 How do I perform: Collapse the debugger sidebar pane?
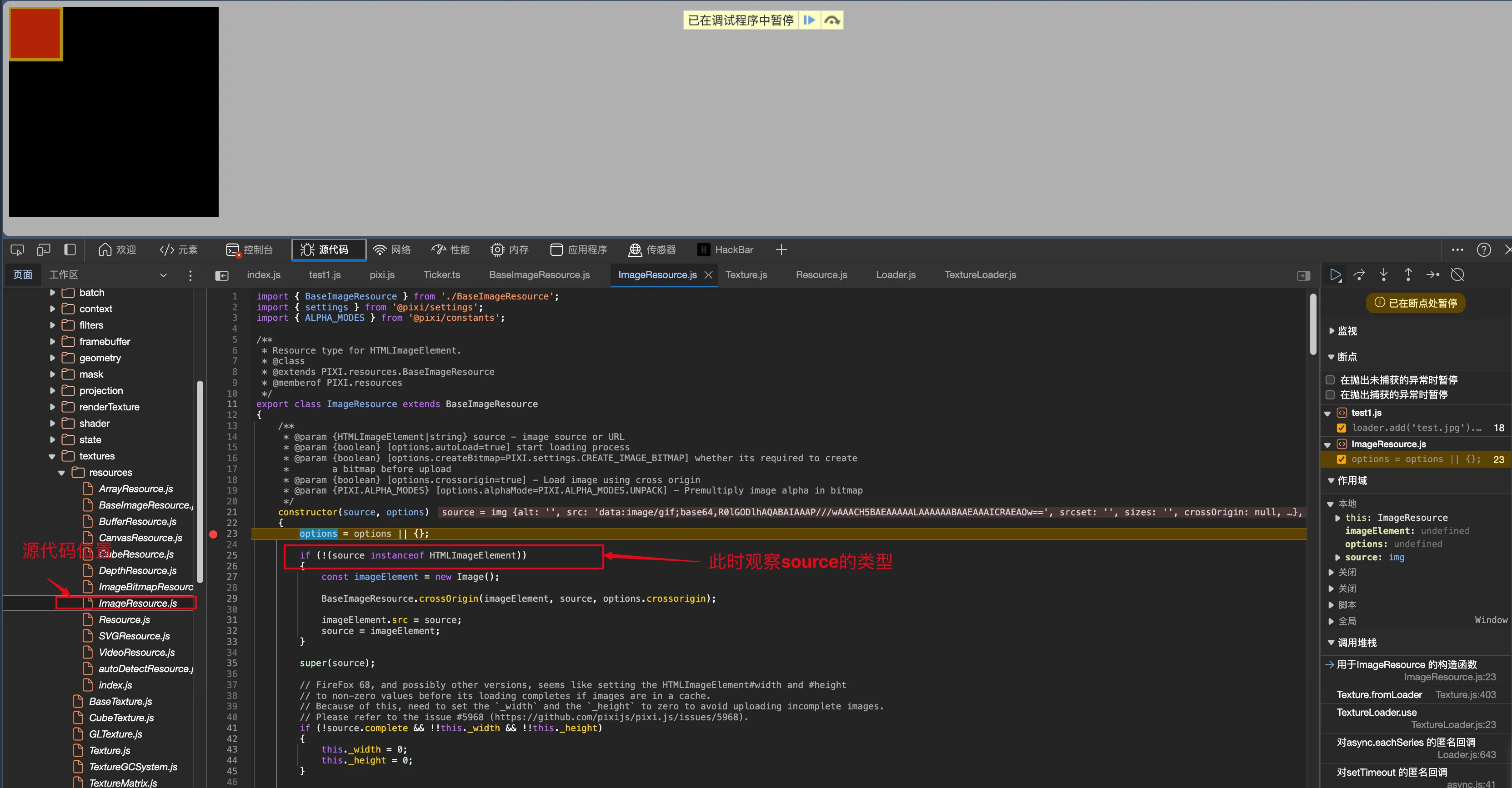tap(1304, 275)
